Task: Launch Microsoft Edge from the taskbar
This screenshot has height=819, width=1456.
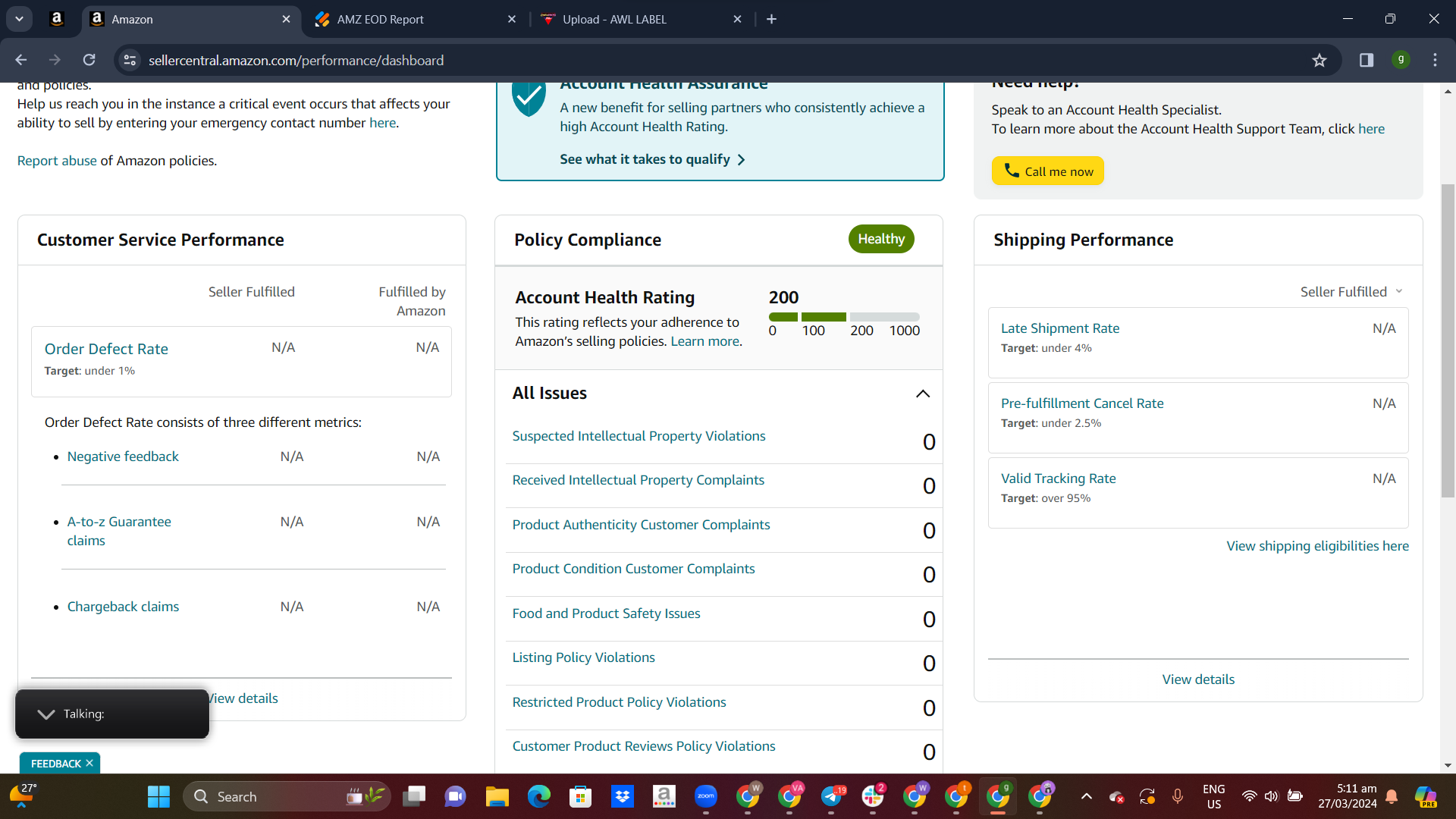Action: click(x=539, y=796)
